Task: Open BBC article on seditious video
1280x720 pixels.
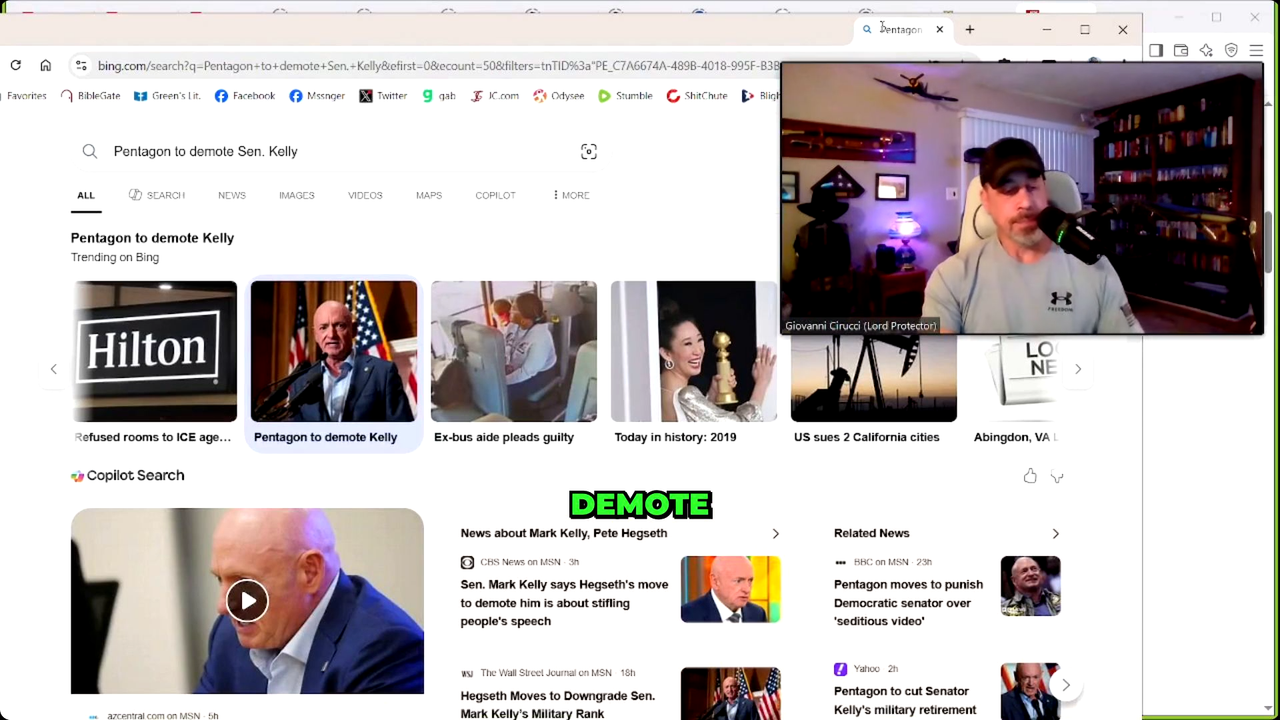Action: click(x=908, y=602)
